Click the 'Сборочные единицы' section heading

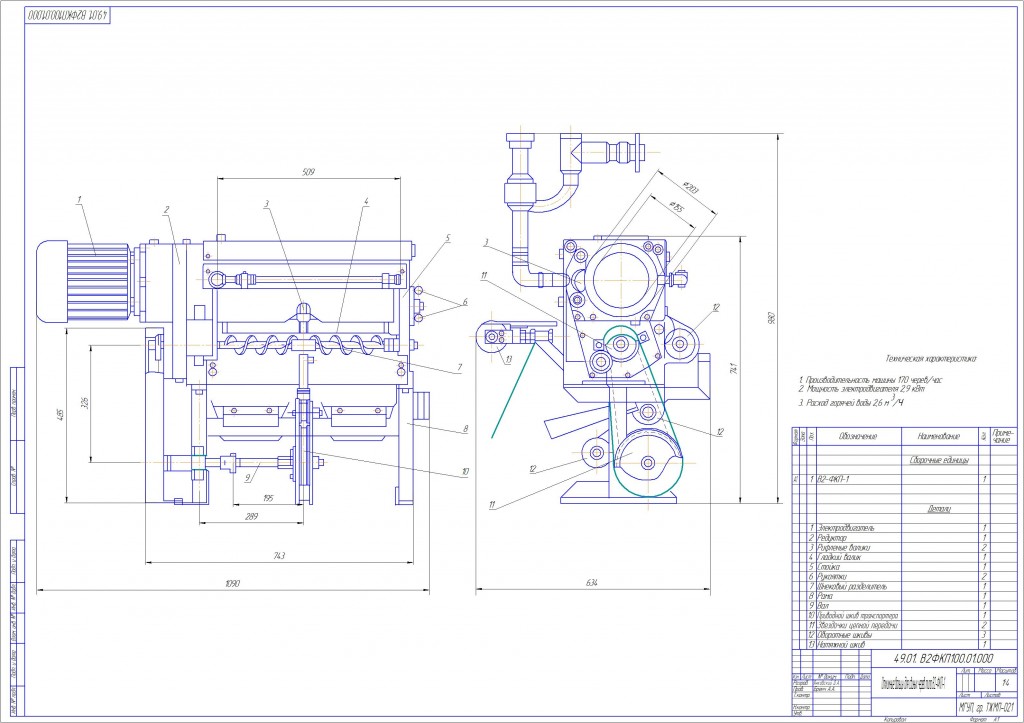click(939, 460)
